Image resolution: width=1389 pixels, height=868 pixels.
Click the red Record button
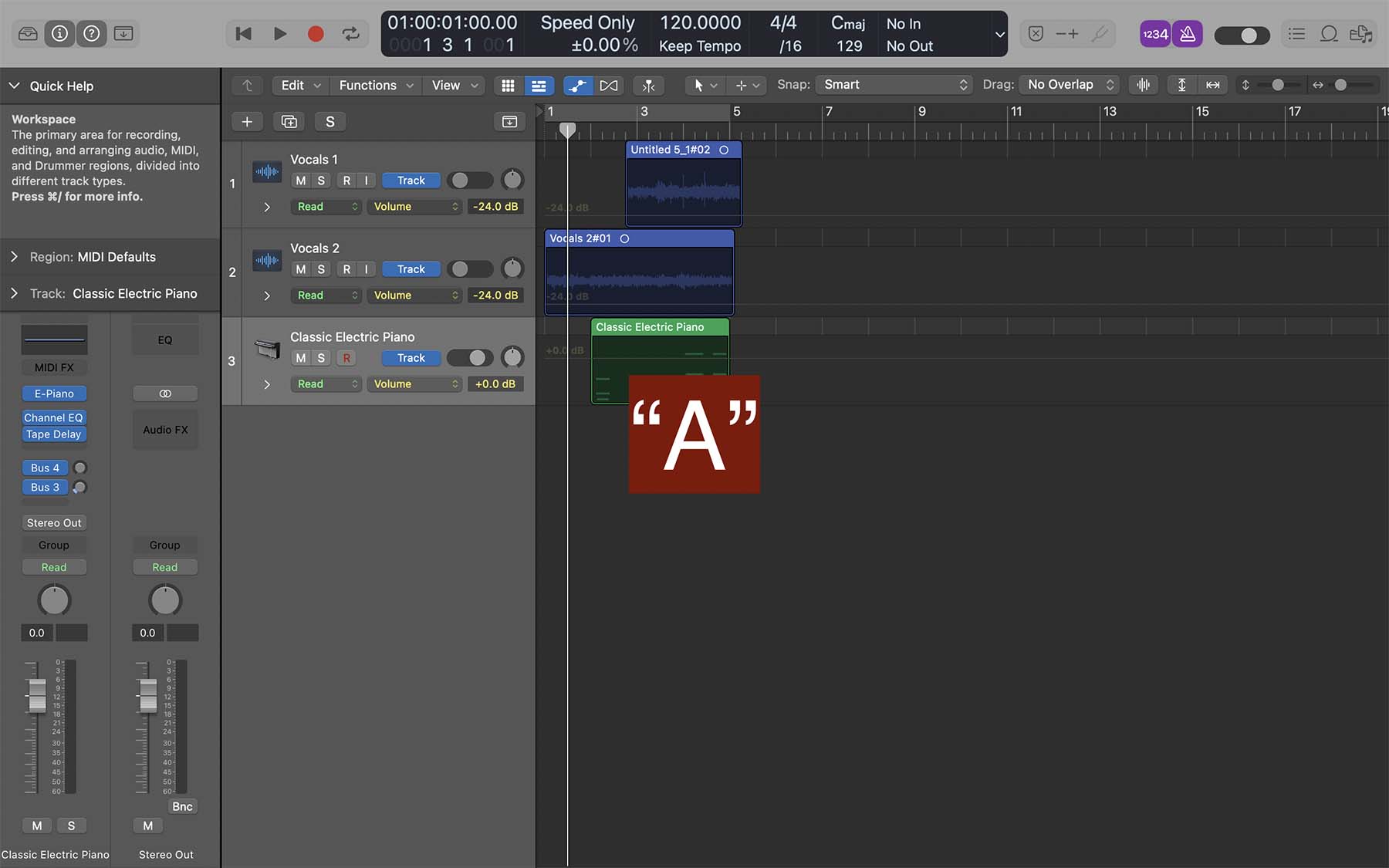click(x=316, y=34)
